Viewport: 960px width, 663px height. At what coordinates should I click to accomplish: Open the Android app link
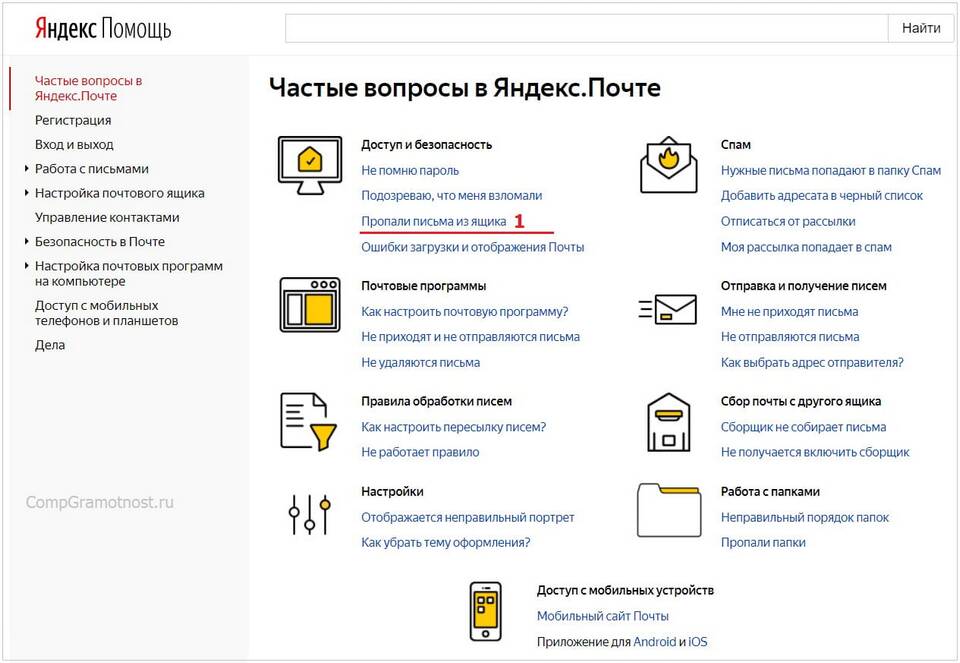[654, 642]
